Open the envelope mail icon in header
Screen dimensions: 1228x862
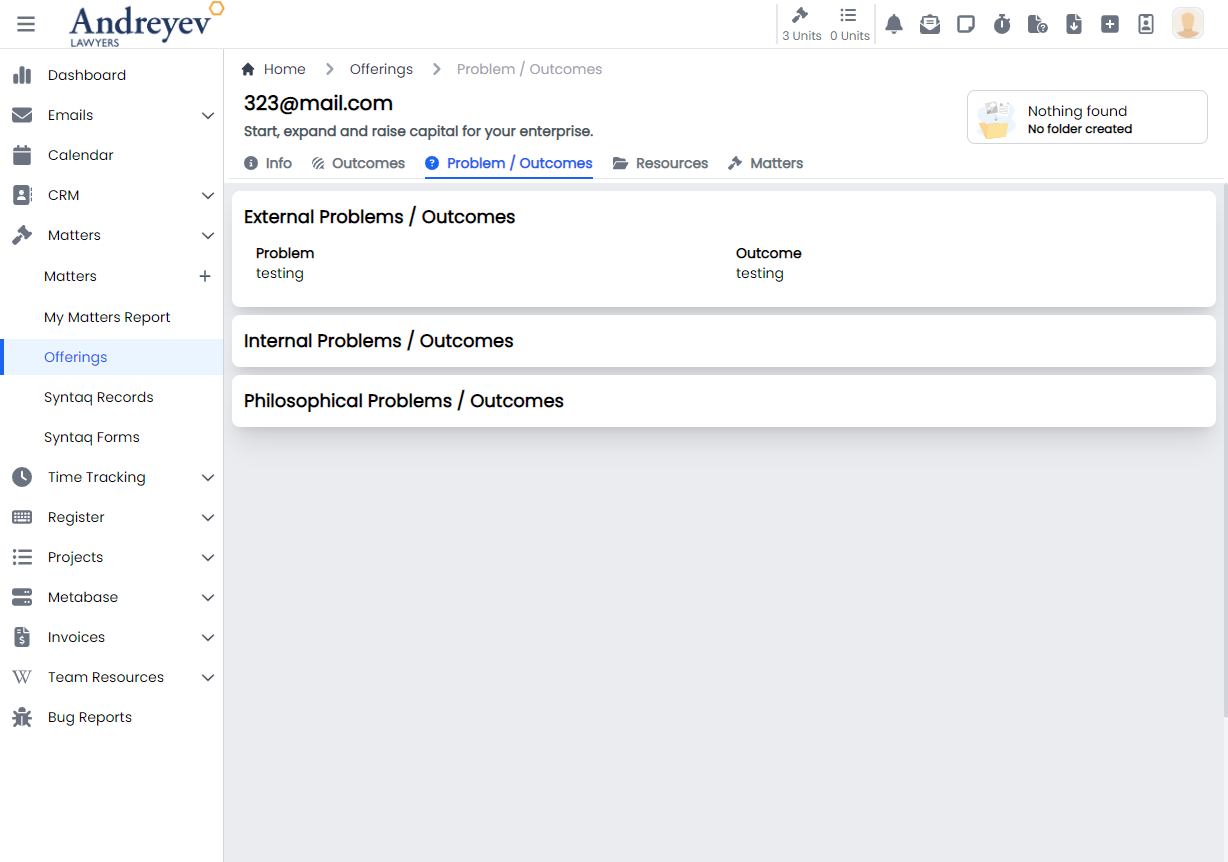930,24
